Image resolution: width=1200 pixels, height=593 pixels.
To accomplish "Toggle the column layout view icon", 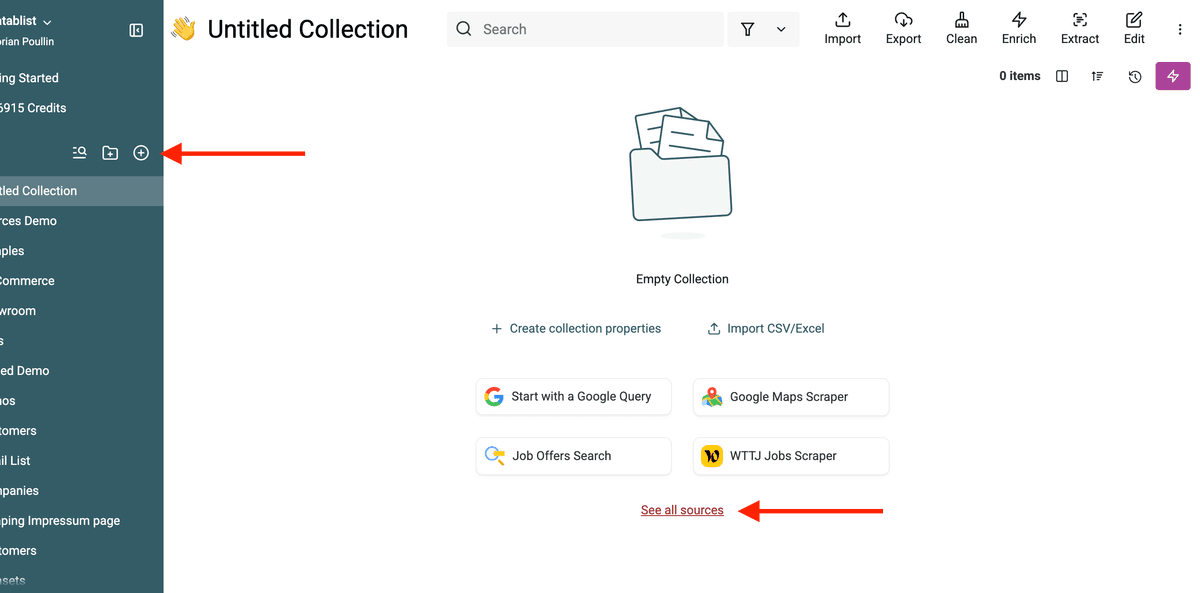I will pos(1062,76).
